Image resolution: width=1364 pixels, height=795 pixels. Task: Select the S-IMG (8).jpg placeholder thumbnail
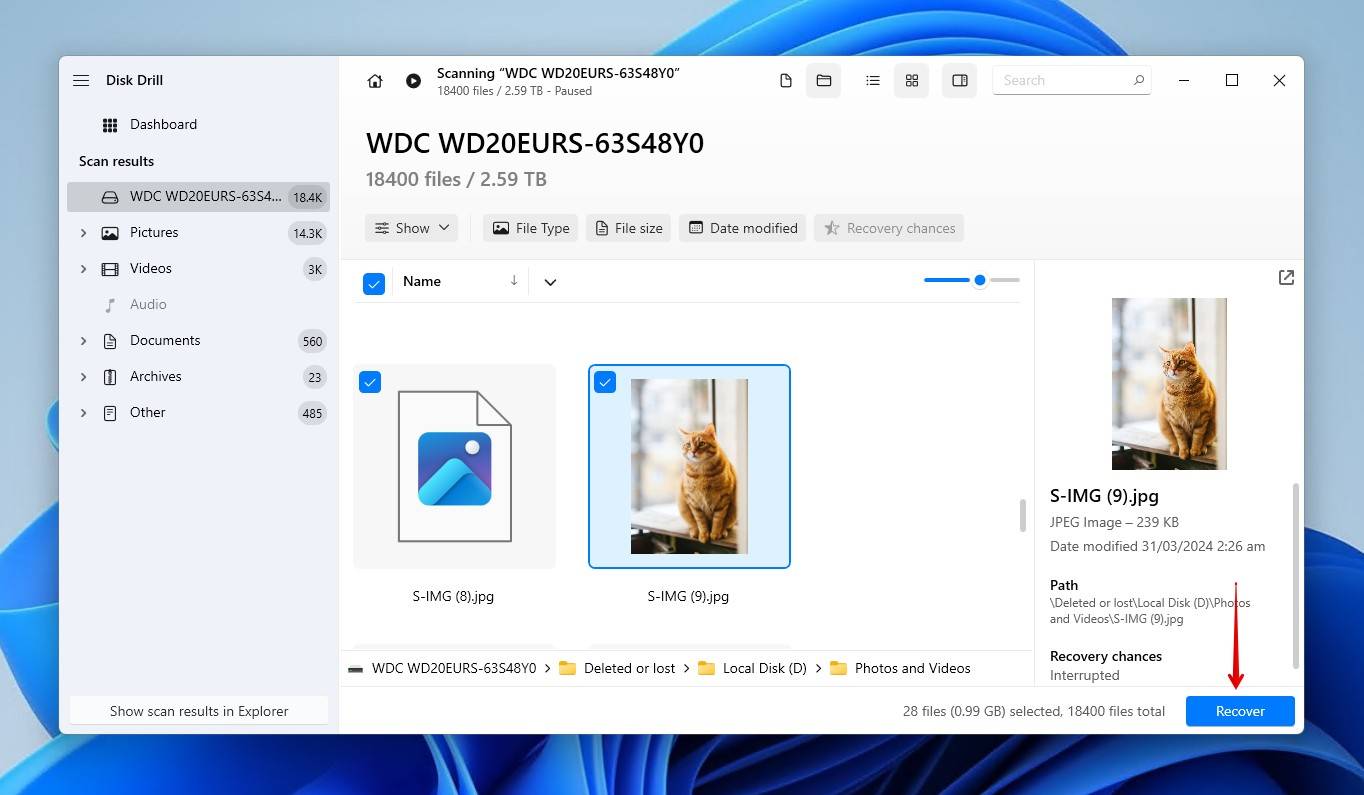tap(454, 466)
